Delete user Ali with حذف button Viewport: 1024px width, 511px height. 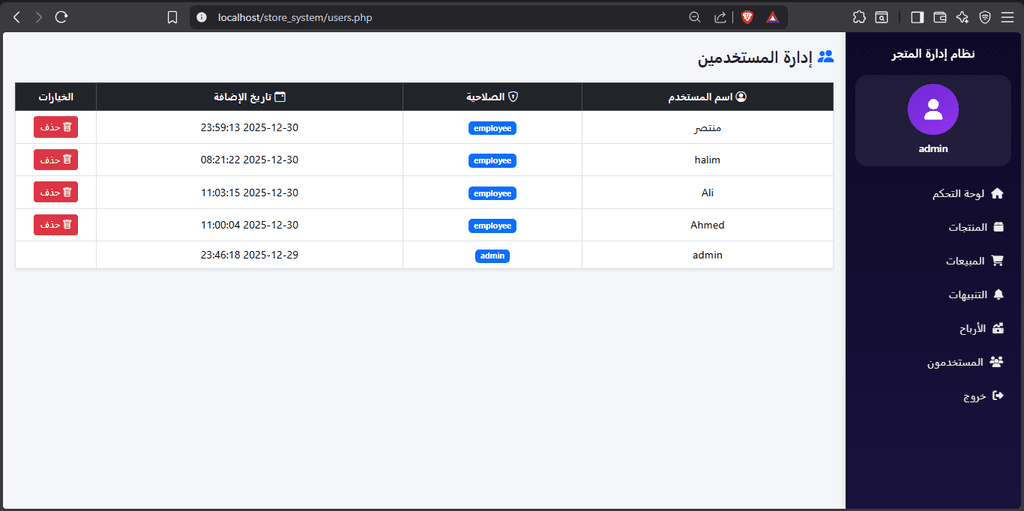[x=56, y=192]
